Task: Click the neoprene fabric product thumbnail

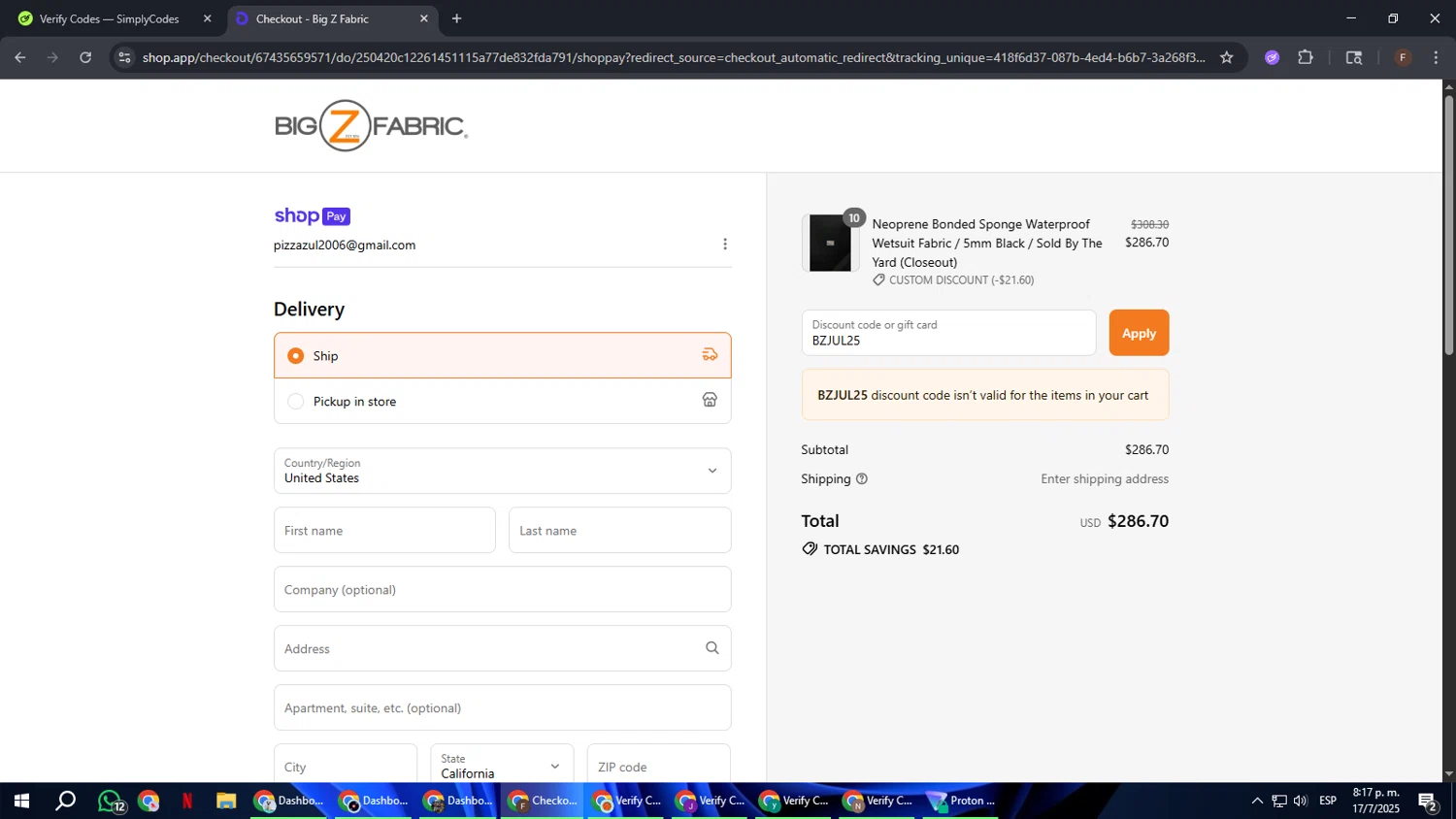Action: 830,243
